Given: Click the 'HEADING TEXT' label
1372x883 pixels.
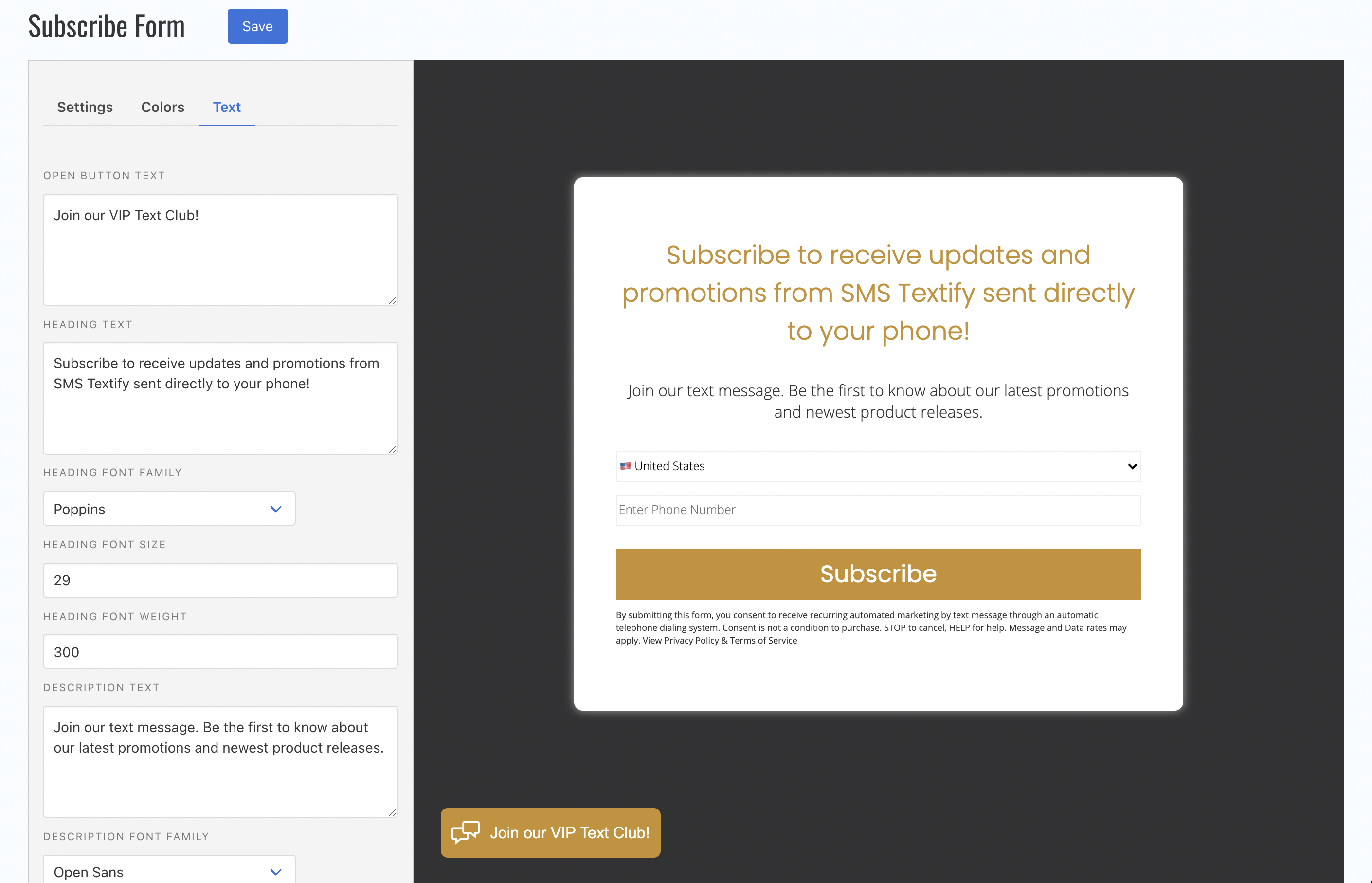Looking at the screenshot, I should tap(88, 325).
